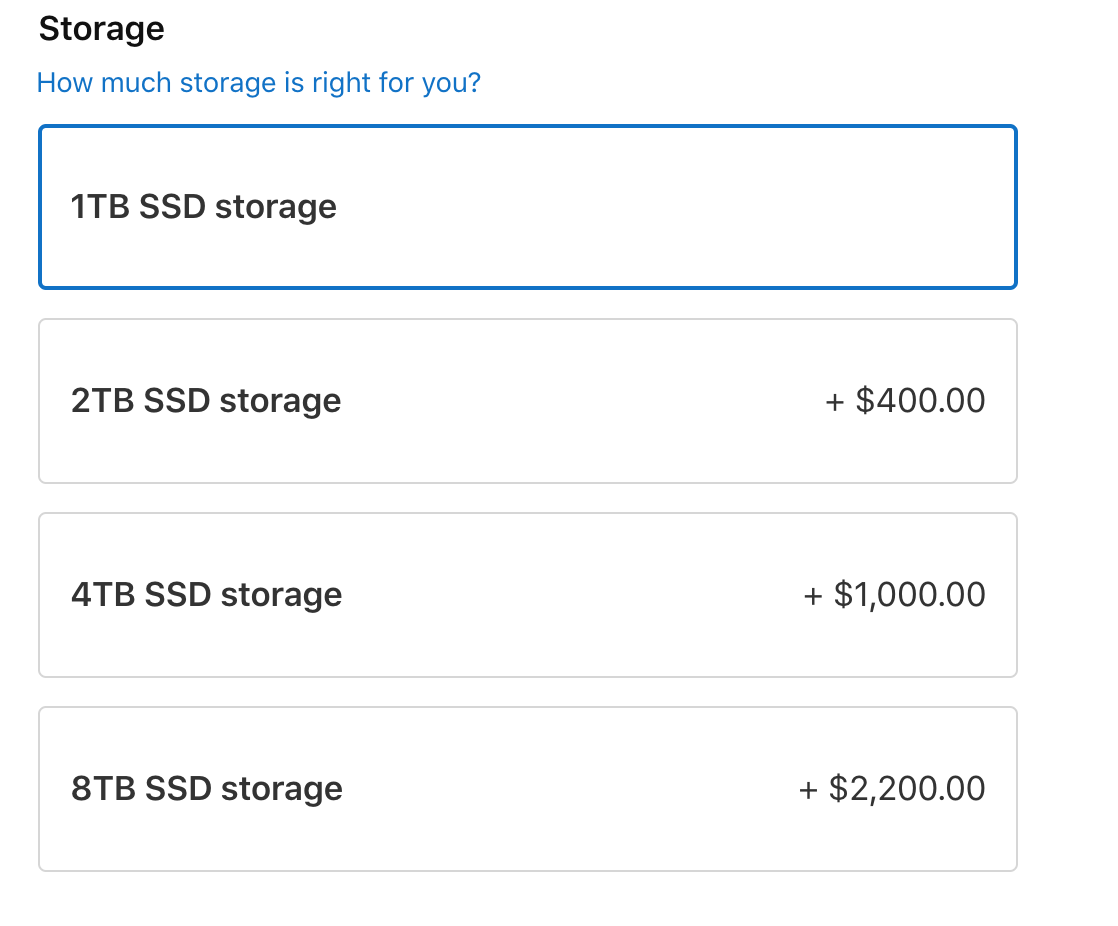Click the Storage section heading
The width and height of the screenshot is (1118, 926).
(x=101, y=29)
